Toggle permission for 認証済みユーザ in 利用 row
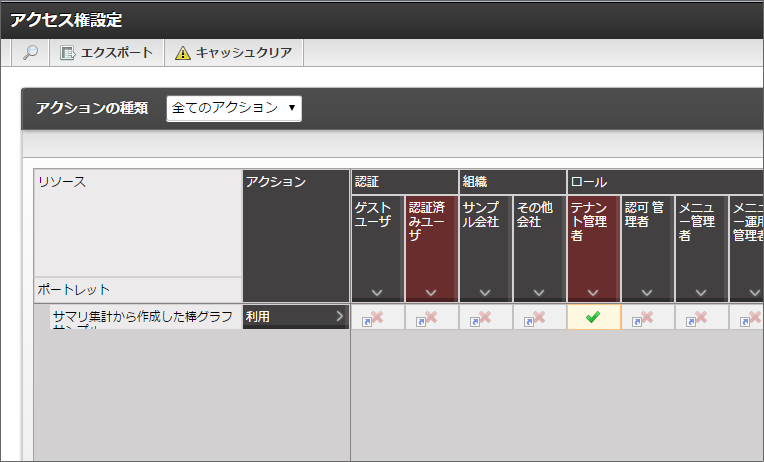Viewport: 764px width, 462px height. click(432, 317)
